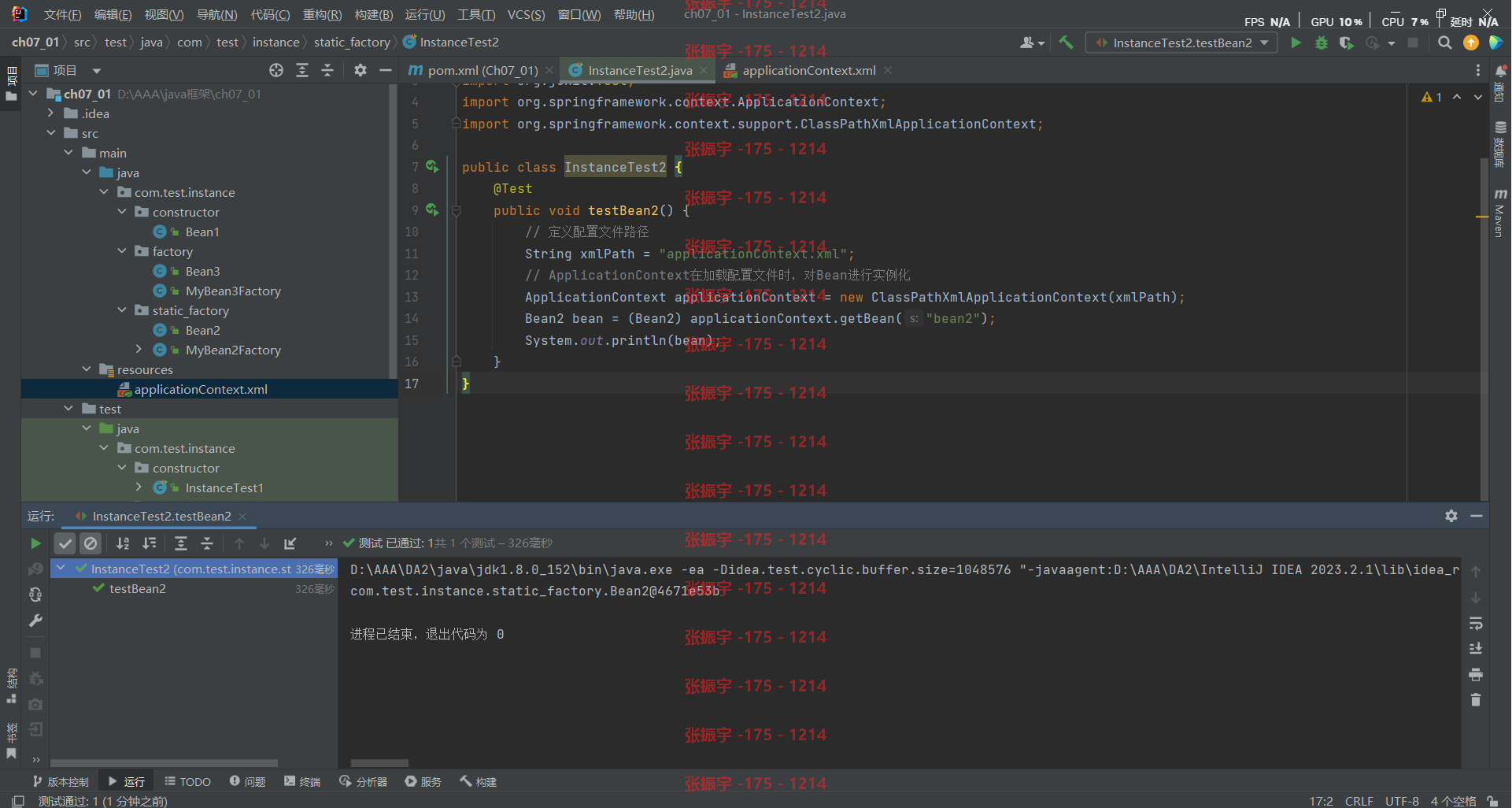Clear console with trash icon

(x=1476, y=700)
